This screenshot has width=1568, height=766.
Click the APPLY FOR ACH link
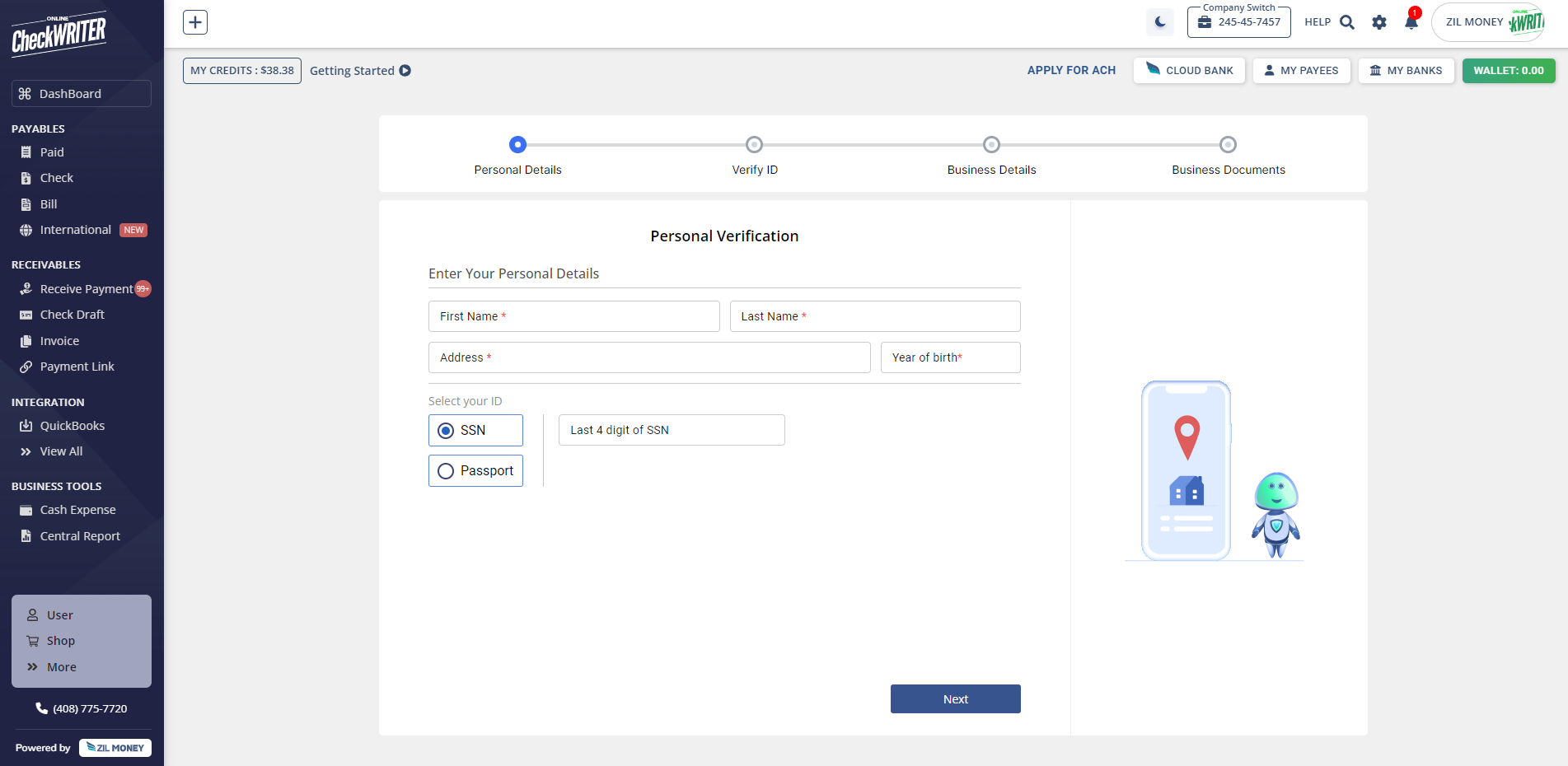pyautogui.click(x=1071, y=71)
